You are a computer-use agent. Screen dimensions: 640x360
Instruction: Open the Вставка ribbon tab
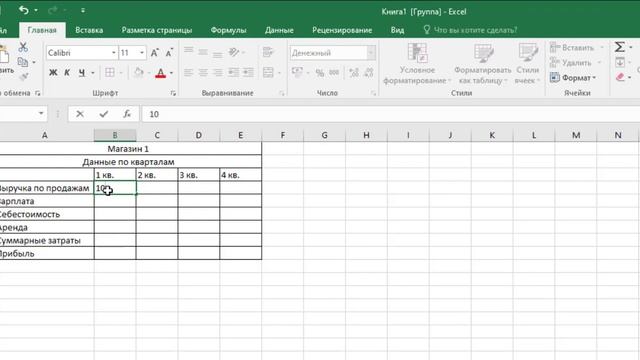coord(89,30)
